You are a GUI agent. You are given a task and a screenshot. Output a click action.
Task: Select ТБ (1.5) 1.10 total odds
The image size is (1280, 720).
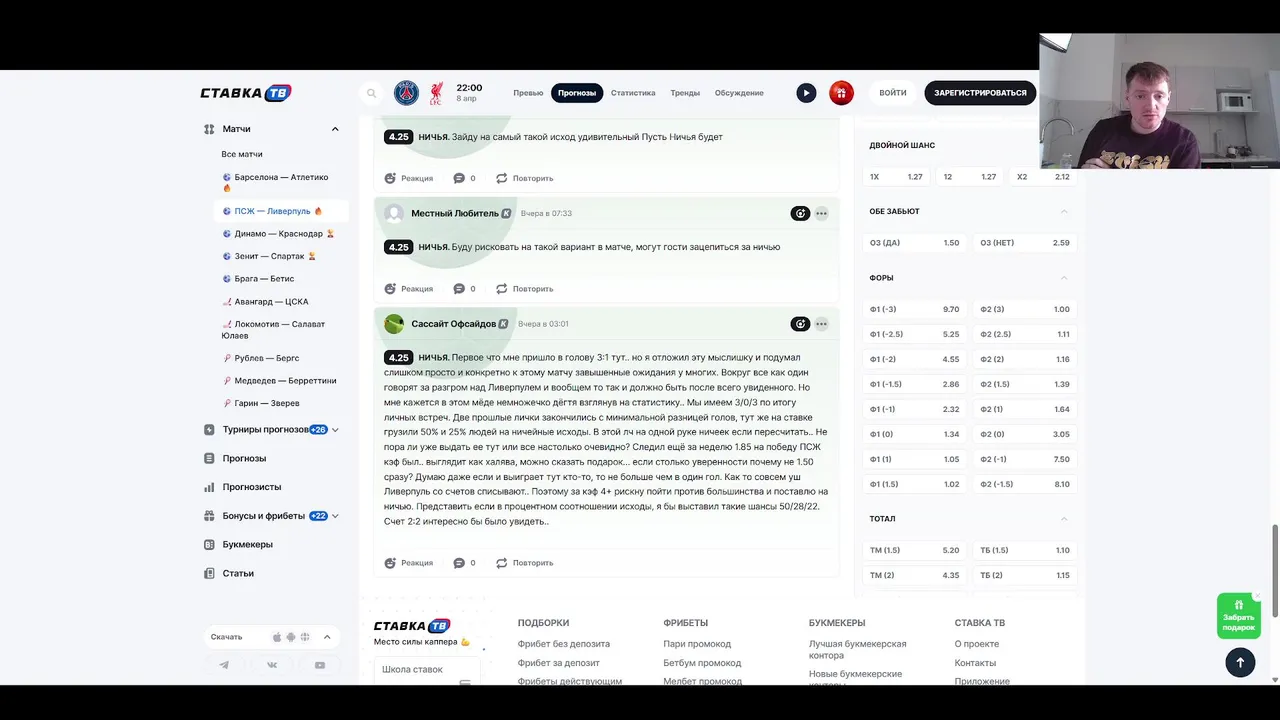pos(1025,550)
